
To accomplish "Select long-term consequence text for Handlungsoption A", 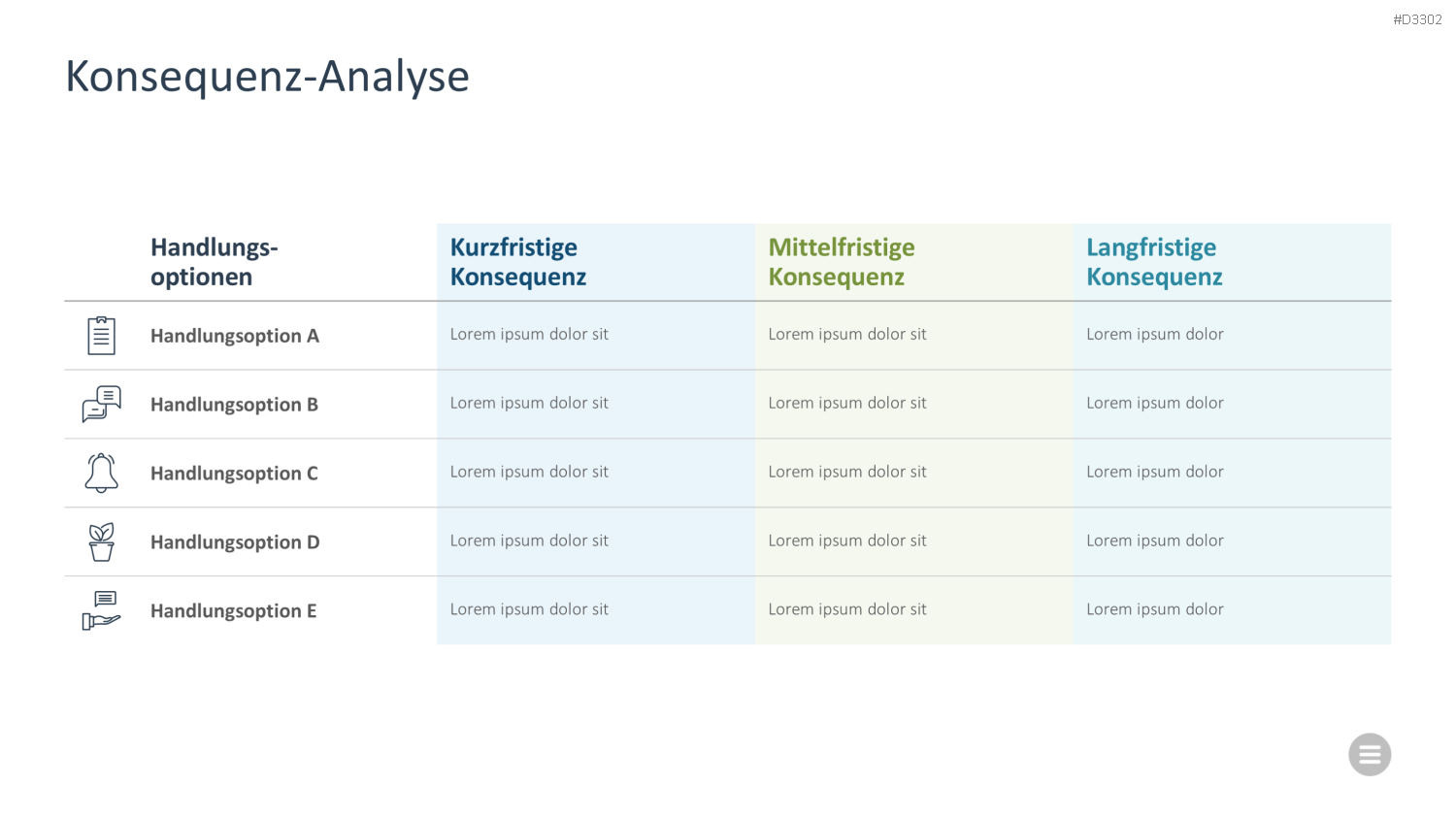I will pos(1155,334).
